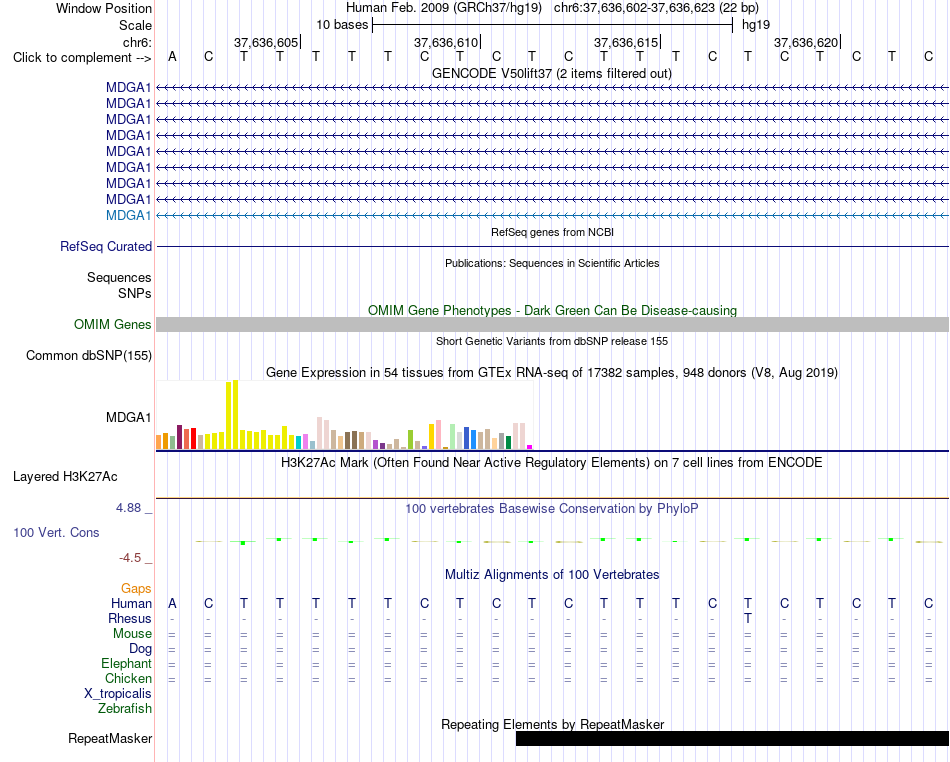Click the yellow-green bar in GTEx chart
950x762 pixels.
tap(410, 439)
